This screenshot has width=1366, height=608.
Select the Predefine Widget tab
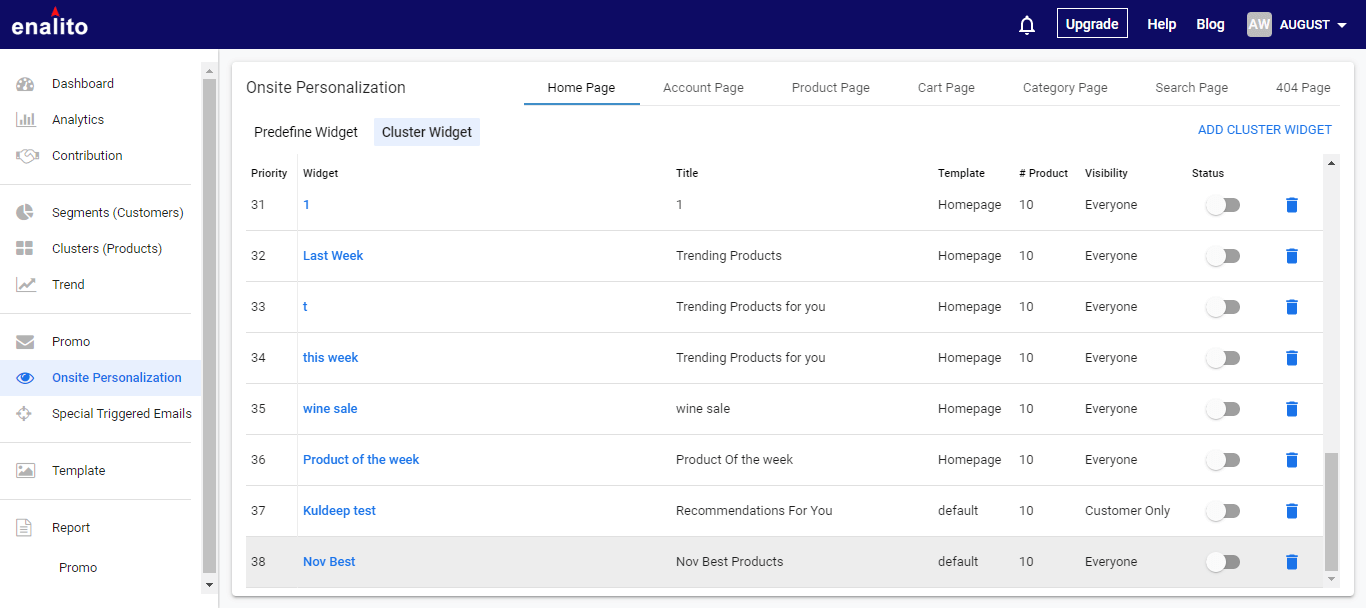[x=306, y=132]
